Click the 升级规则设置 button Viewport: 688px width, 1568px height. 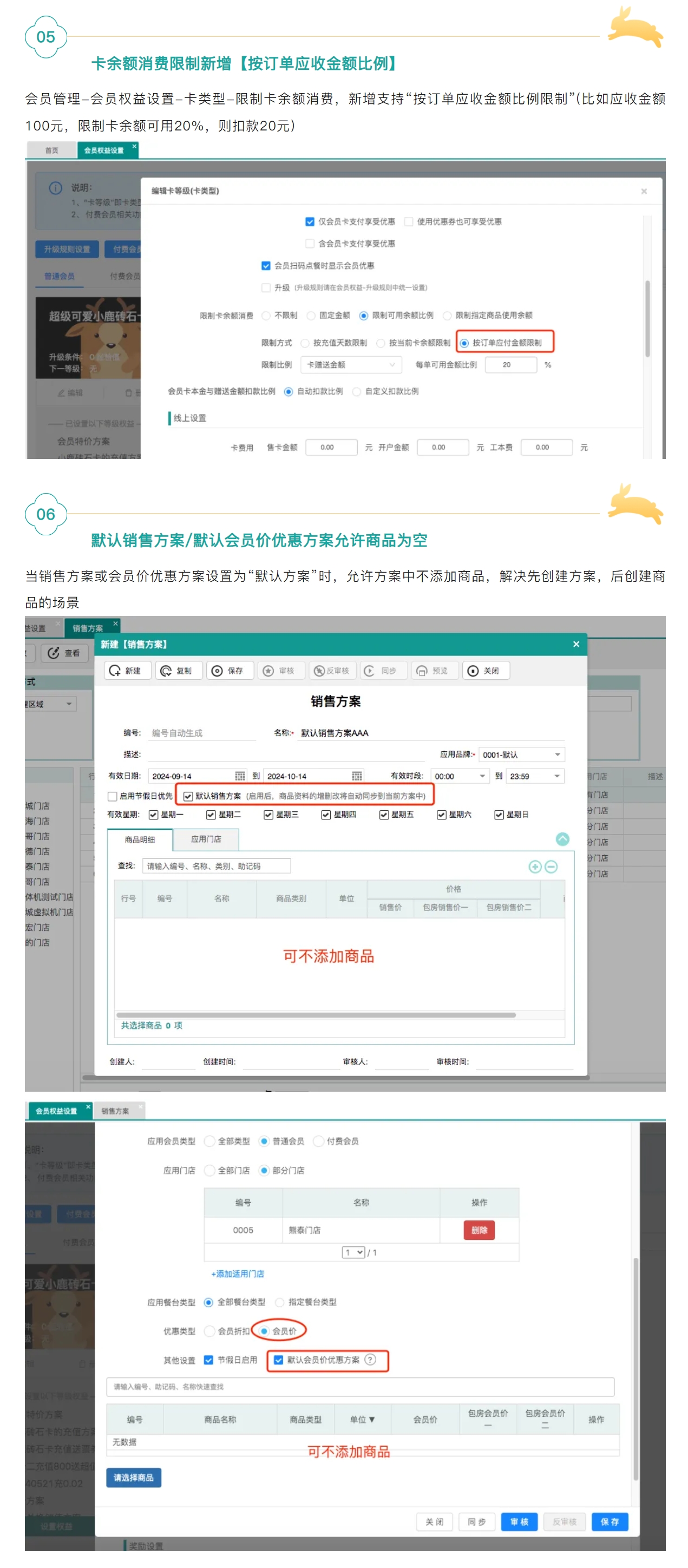[67, 249]
